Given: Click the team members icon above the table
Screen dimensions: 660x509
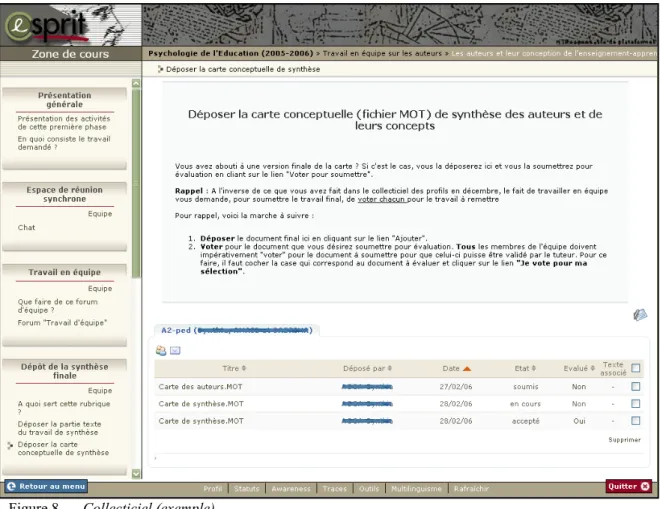Looking at the screenshot, I should click(x=161, y=350).
